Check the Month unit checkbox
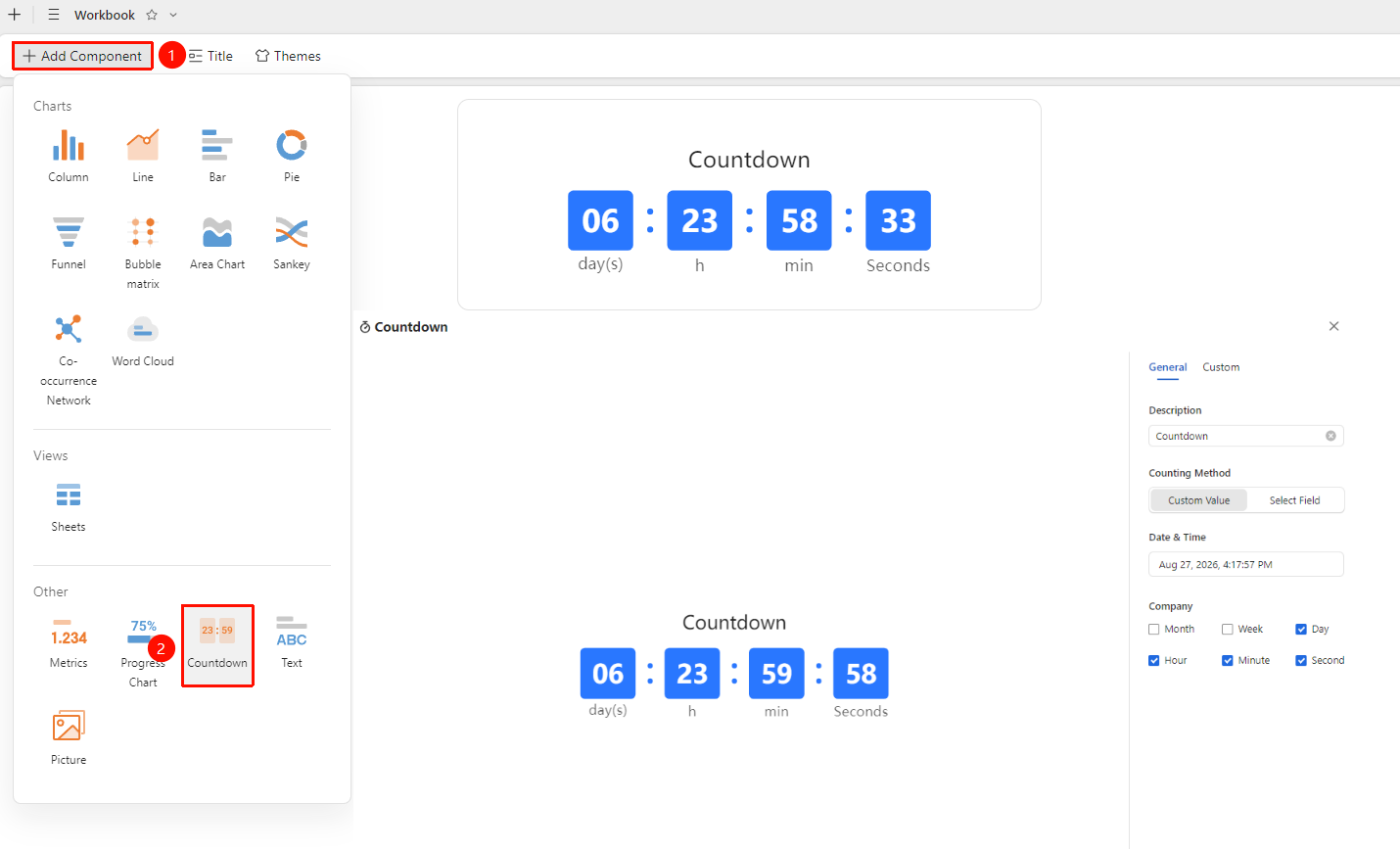The image size is (1400, 849). [x=1154, y=630]
